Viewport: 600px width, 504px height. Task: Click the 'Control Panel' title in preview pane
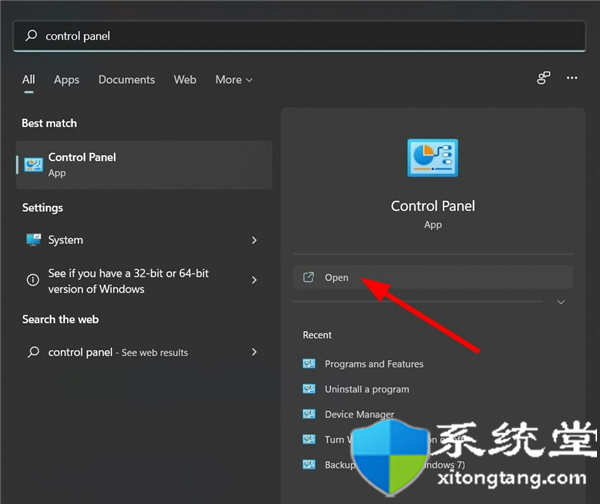433,206
